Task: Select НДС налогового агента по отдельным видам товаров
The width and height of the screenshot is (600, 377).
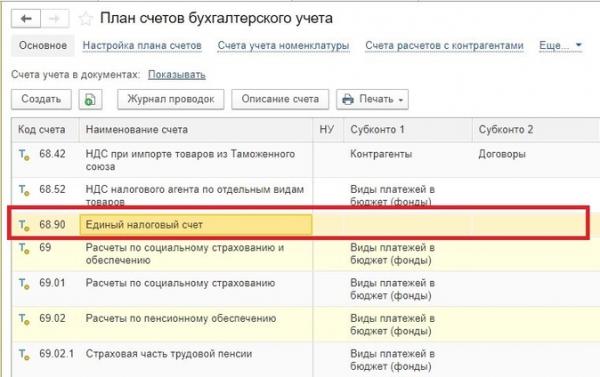Action: (195, 196)
